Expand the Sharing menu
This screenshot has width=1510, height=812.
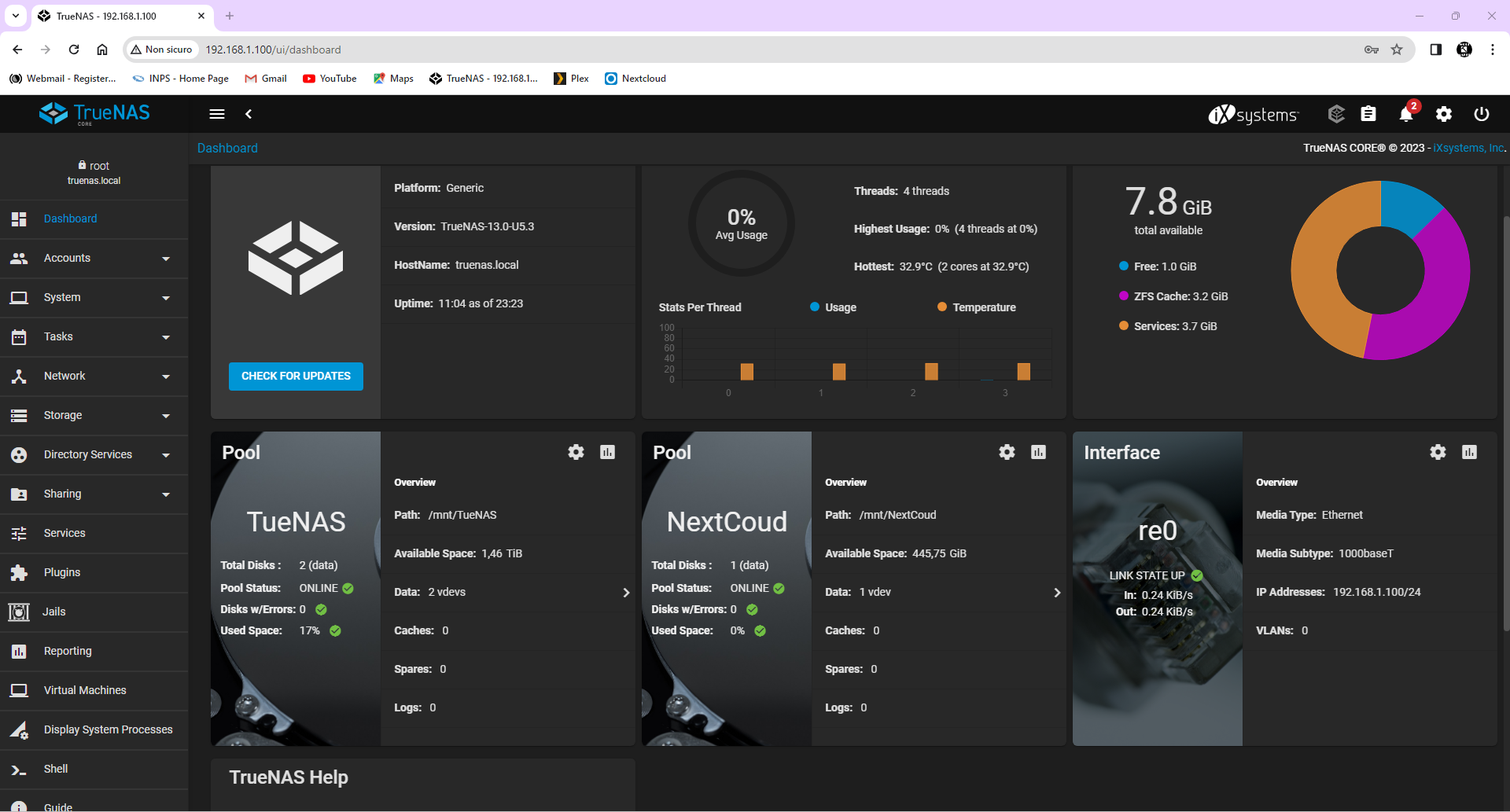(94, 494)
